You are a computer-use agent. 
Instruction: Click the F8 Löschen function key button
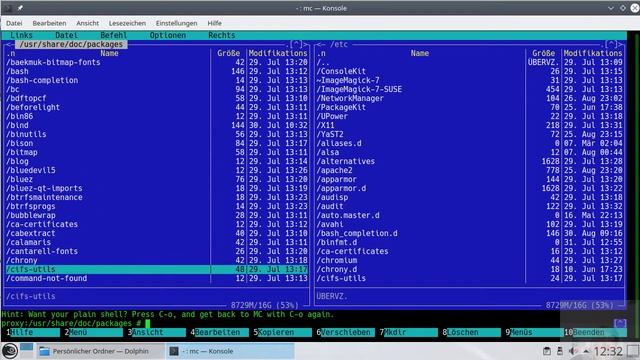473,332
